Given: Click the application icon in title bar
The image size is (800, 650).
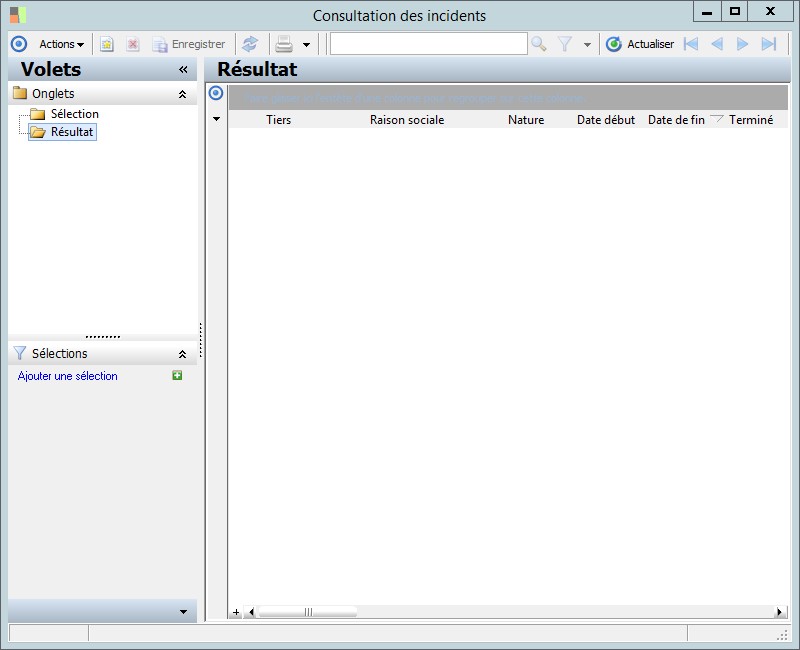Looking at the screenshot, I should click(18, 15).
